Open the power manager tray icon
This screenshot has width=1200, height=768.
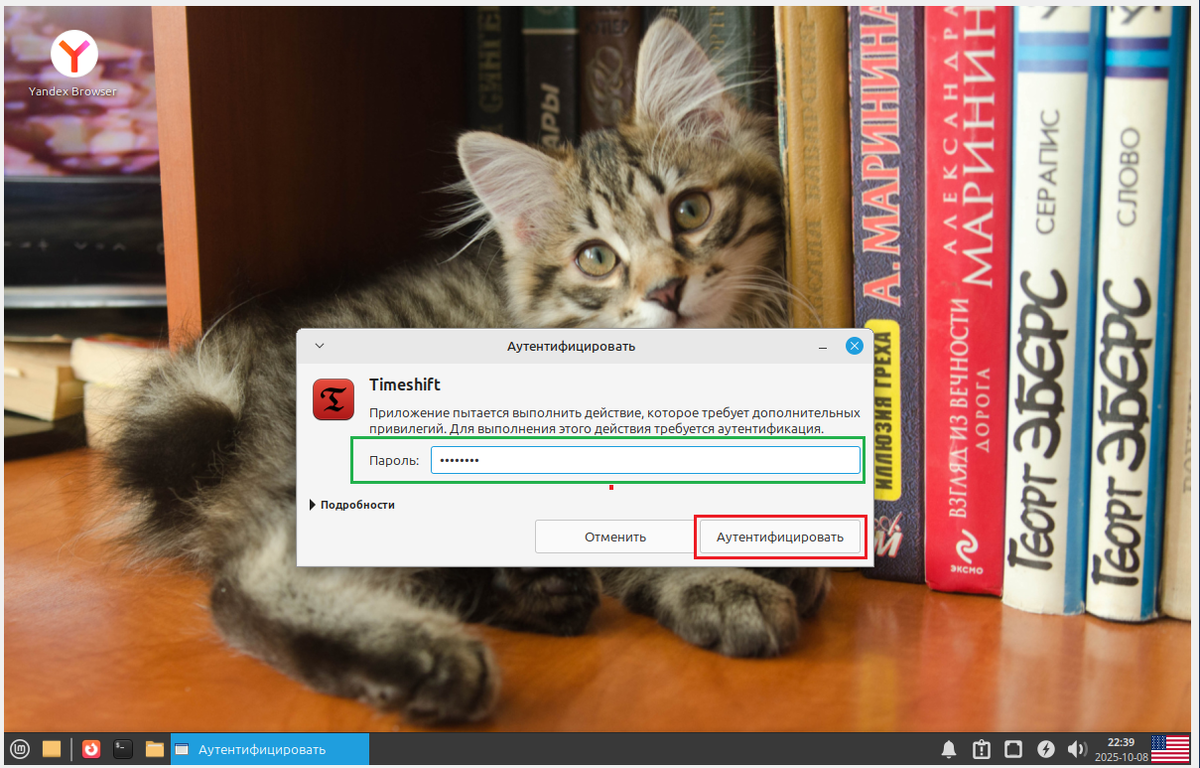click(x=1046, y=749)
